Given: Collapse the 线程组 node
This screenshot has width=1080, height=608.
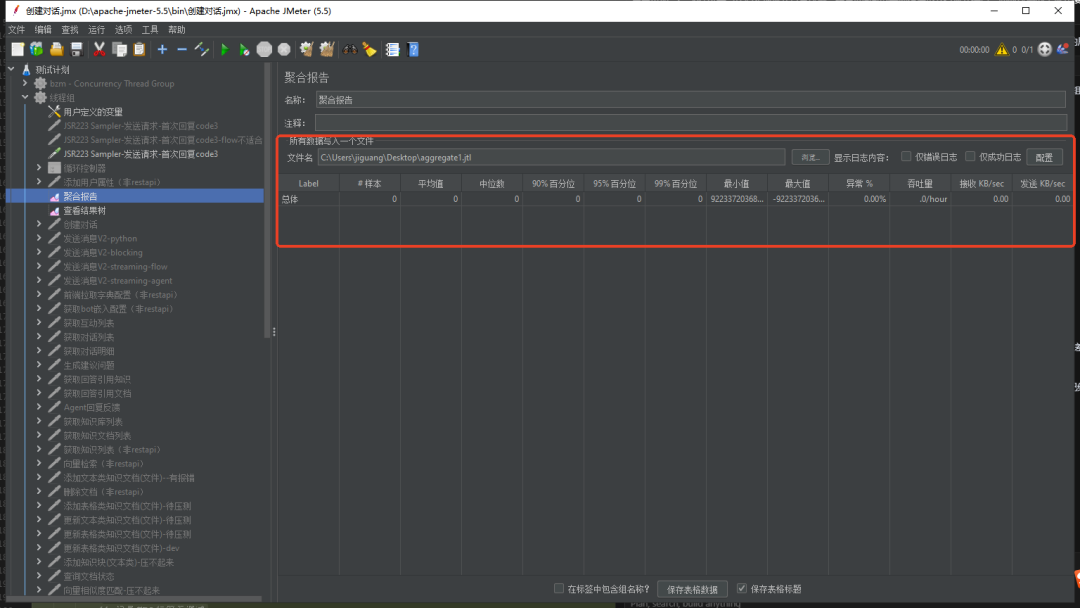Looking at the screenshot, I should click(x=25, y=97).
